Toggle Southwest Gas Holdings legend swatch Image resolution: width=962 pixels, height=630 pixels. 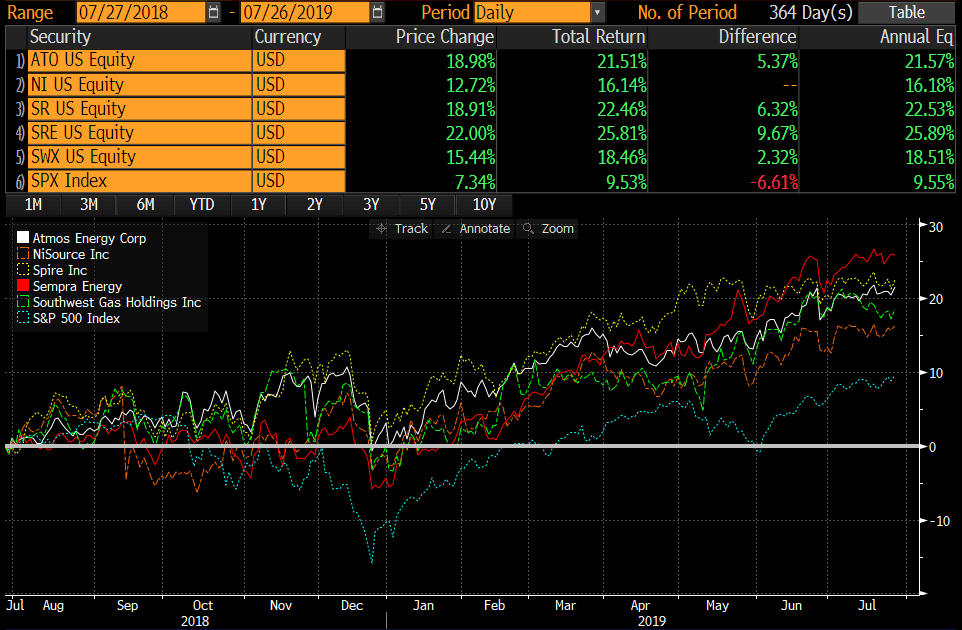pos(23,301)
